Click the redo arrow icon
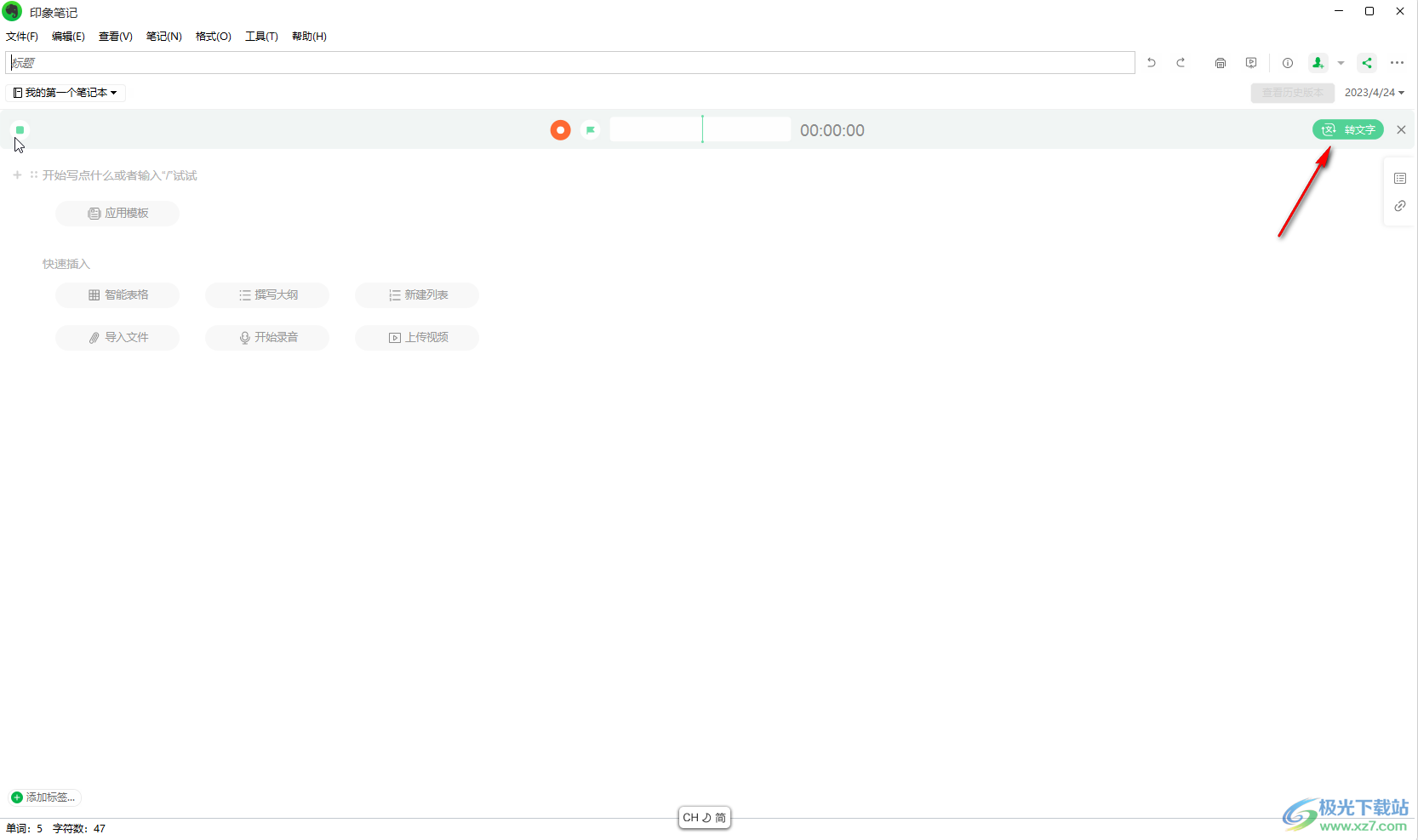 point(1181,63)
